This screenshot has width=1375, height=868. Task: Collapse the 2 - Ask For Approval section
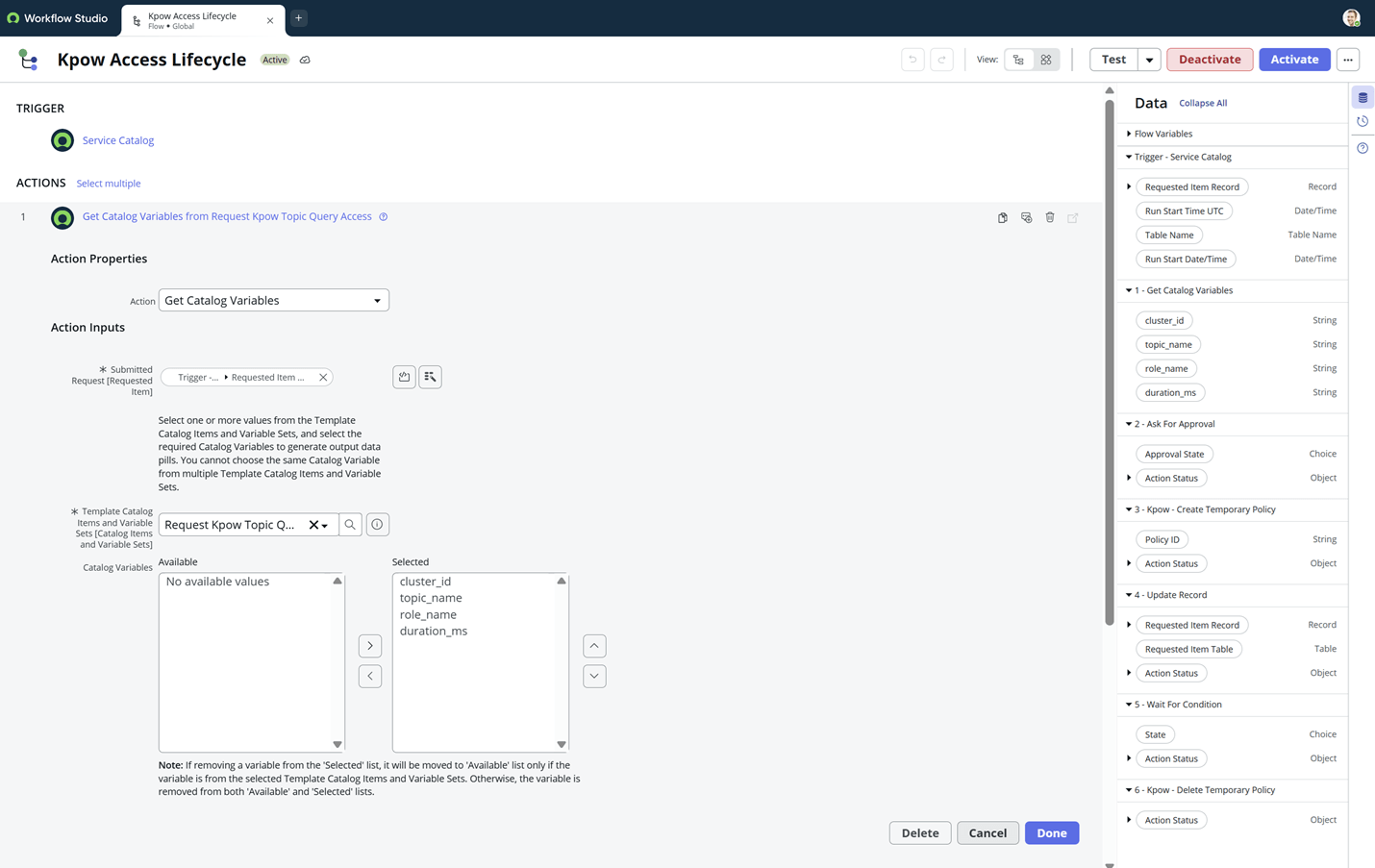click(x=1129, y=424)
